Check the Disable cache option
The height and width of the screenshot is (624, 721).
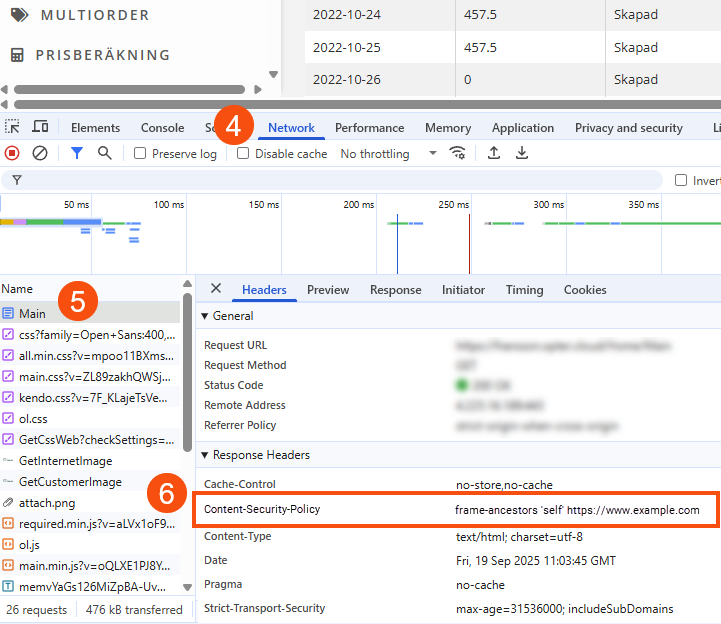point(243,154)
